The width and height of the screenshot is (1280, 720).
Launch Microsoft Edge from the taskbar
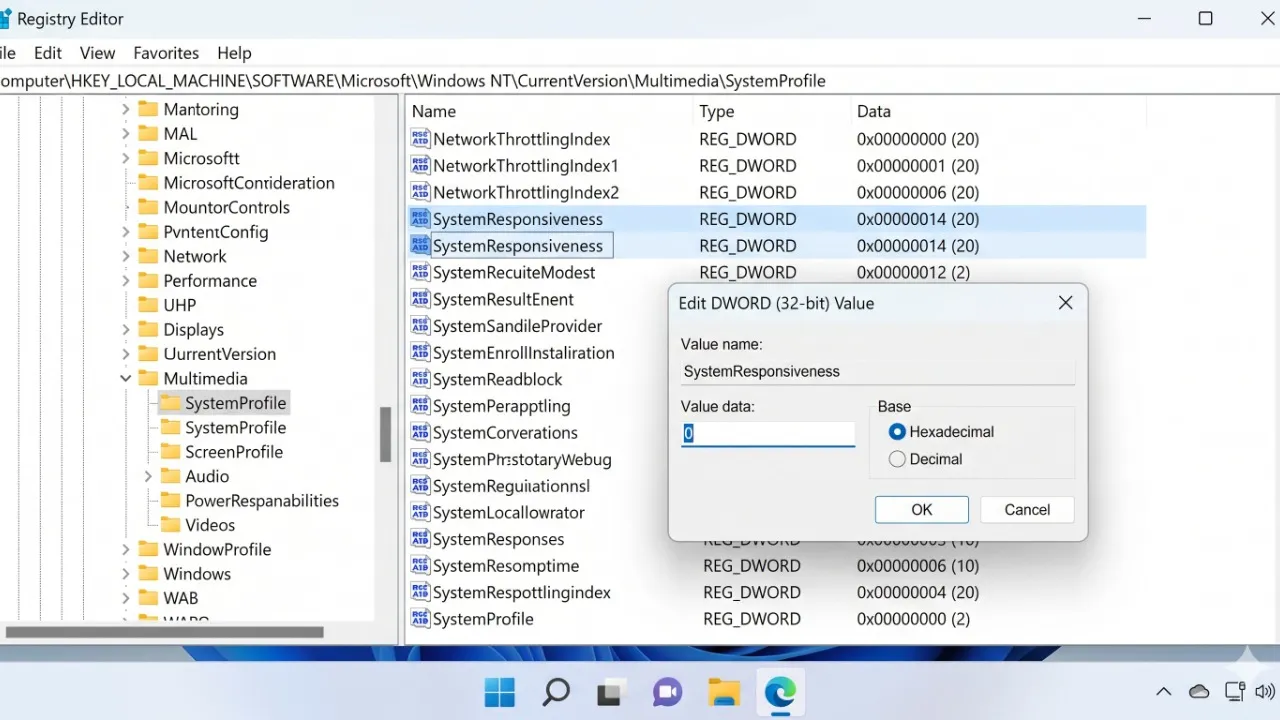(x=780, y=692)
